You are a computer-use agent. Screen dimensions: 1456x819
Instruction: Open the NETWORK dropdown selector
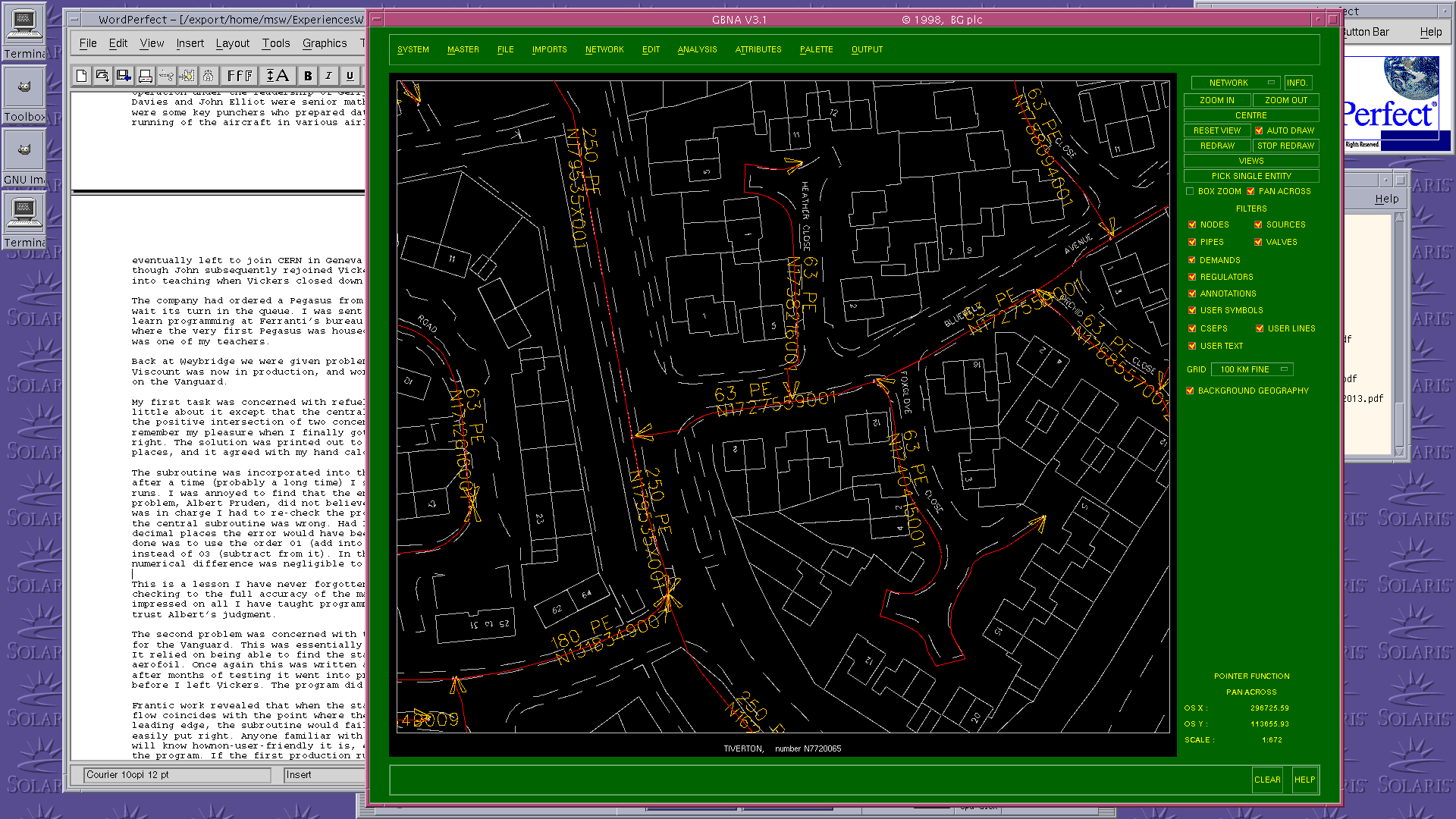pyautogui.click(x=1235, y=83)
